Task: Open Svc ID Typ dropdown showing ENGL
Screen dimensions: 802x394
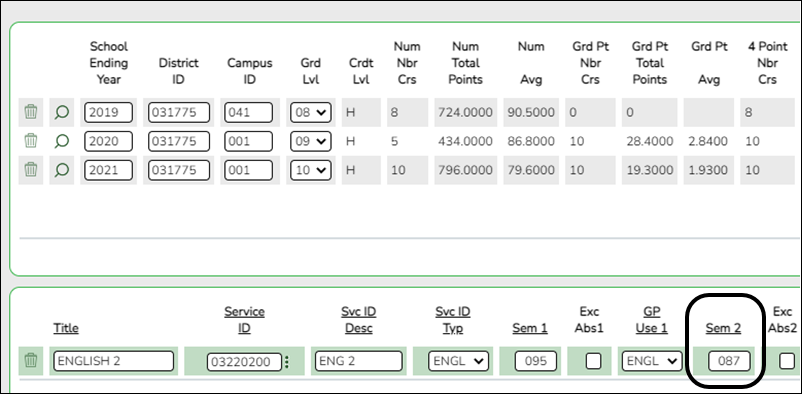Action: click(458, 361)
